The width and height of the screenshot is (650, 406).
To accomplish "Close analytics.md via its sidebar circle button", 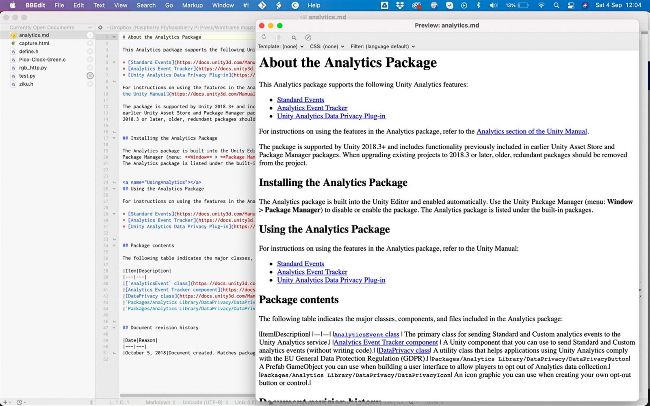I will [89, 35].
